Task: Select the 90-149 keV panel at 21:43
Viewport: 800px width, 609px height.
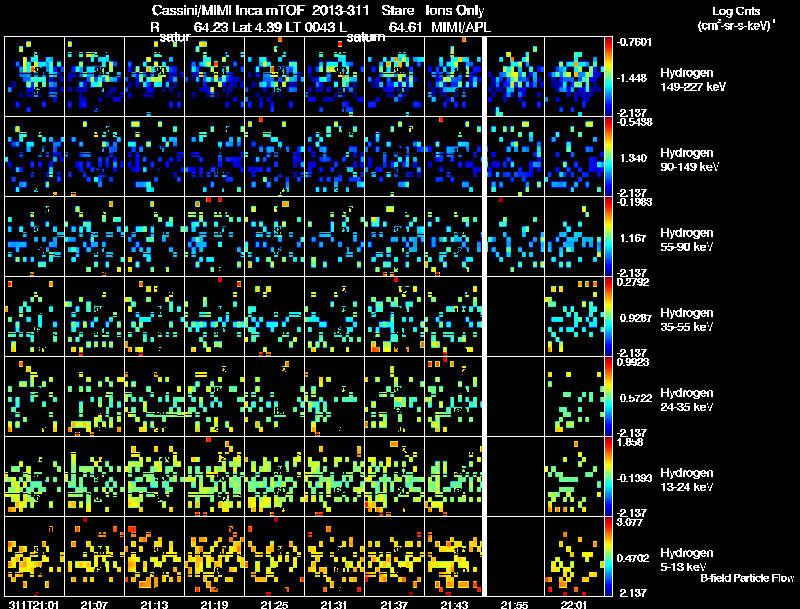Action: point(454,157)
